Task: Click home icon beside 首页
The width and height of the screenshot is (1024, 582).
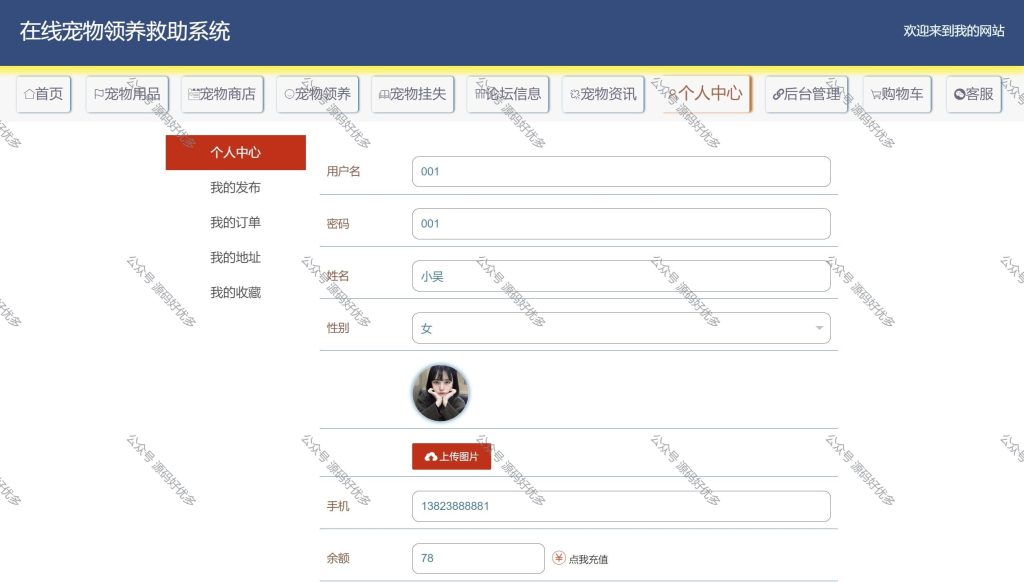Action: click(29, 94)
